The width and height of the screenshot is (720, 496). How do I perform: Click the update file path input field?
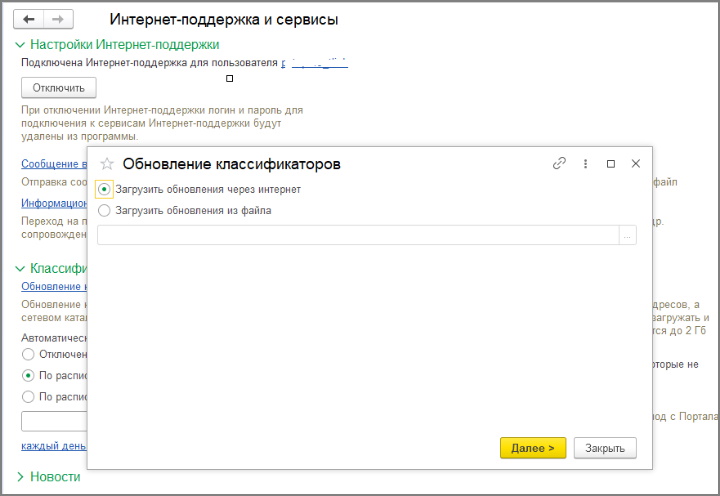[358, 236]
